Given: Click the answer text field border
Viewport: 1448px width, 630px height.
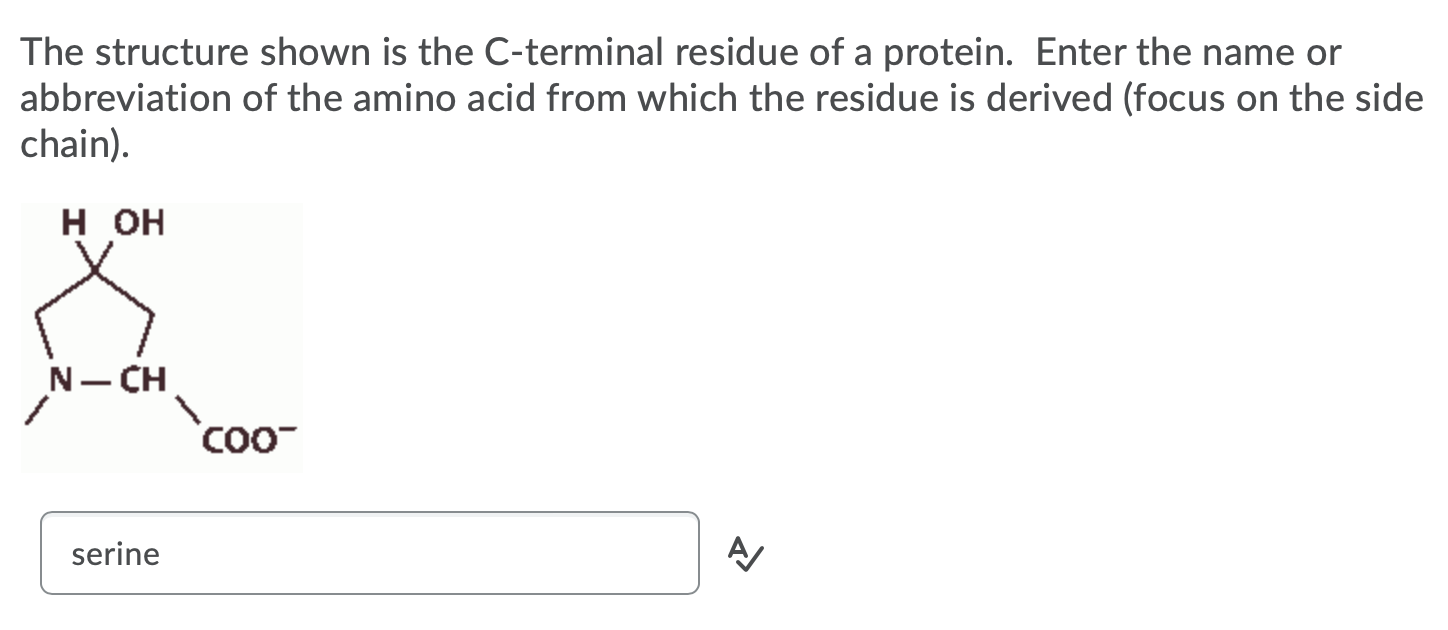Looking at the screenshot, I should (x=370, y=513).
